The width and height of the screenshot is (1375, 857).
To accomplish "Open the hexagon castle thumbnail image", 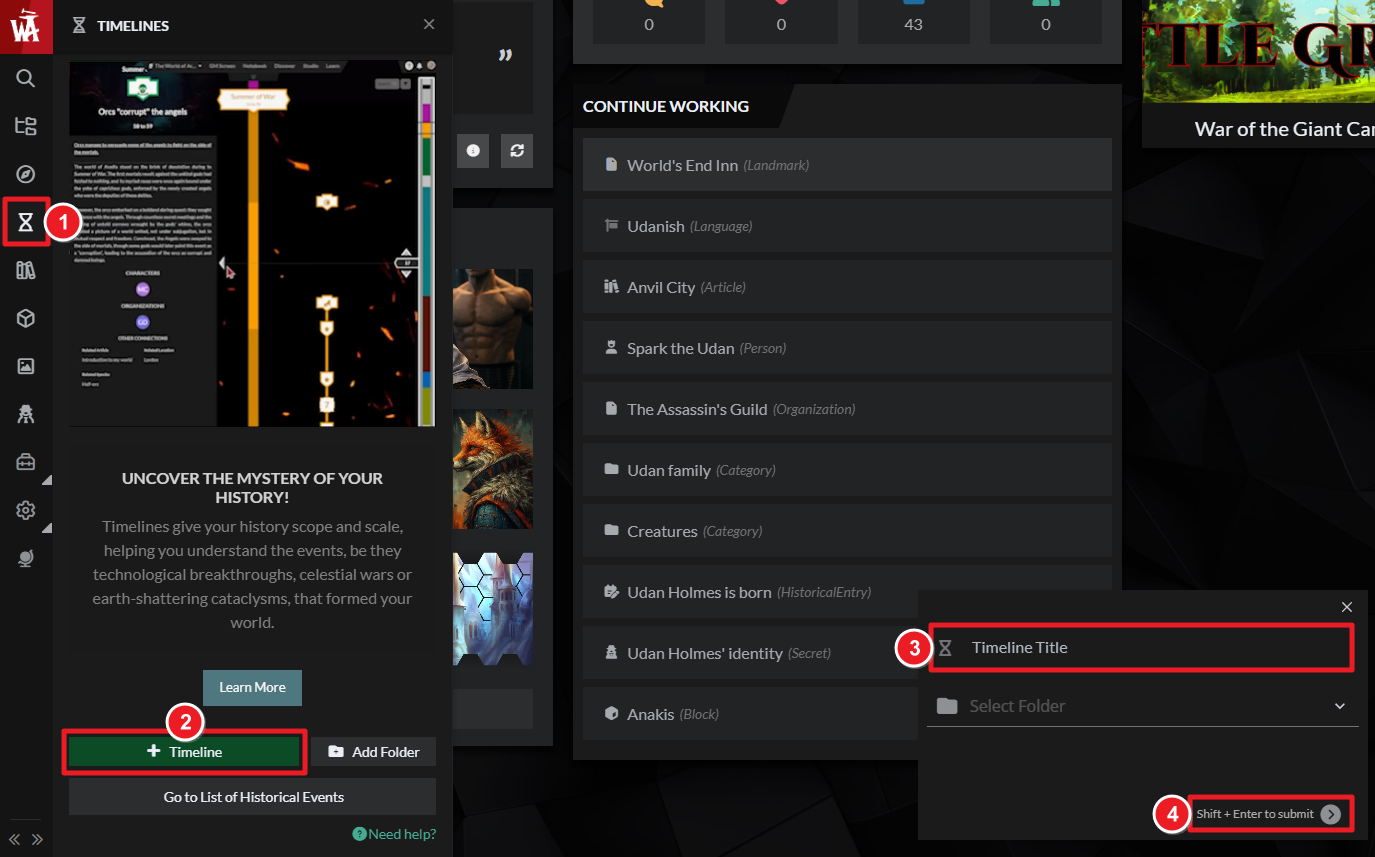I will tap(493, 609).
